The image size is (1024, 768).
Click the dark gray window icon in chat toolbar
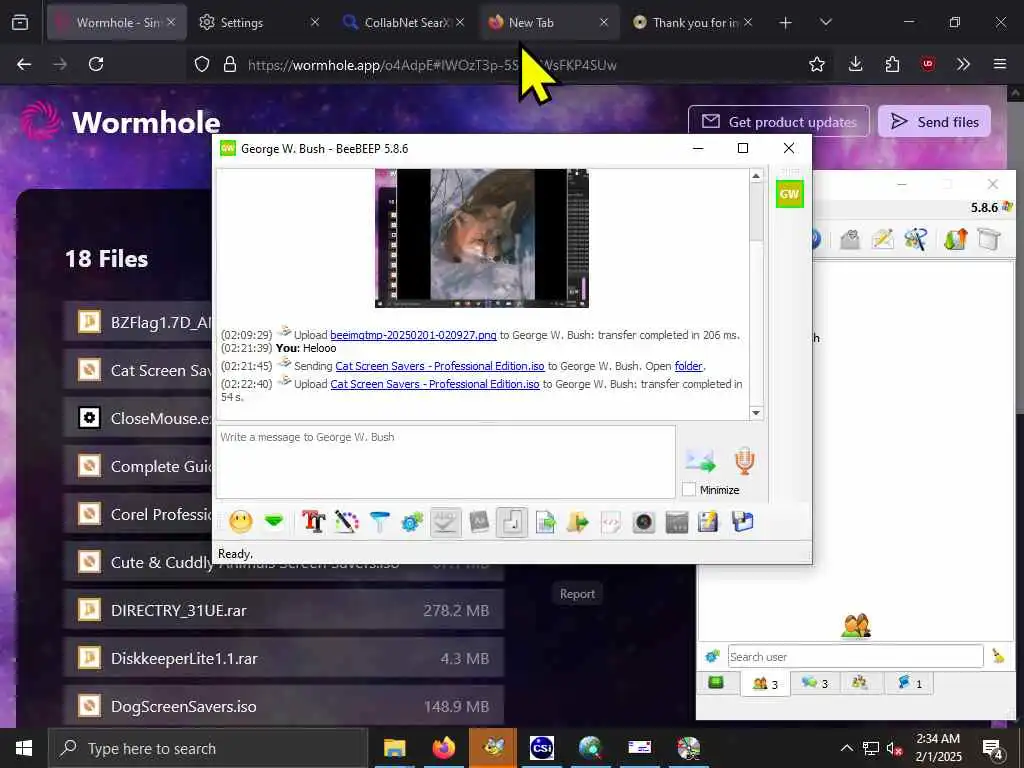click(677, 522)
